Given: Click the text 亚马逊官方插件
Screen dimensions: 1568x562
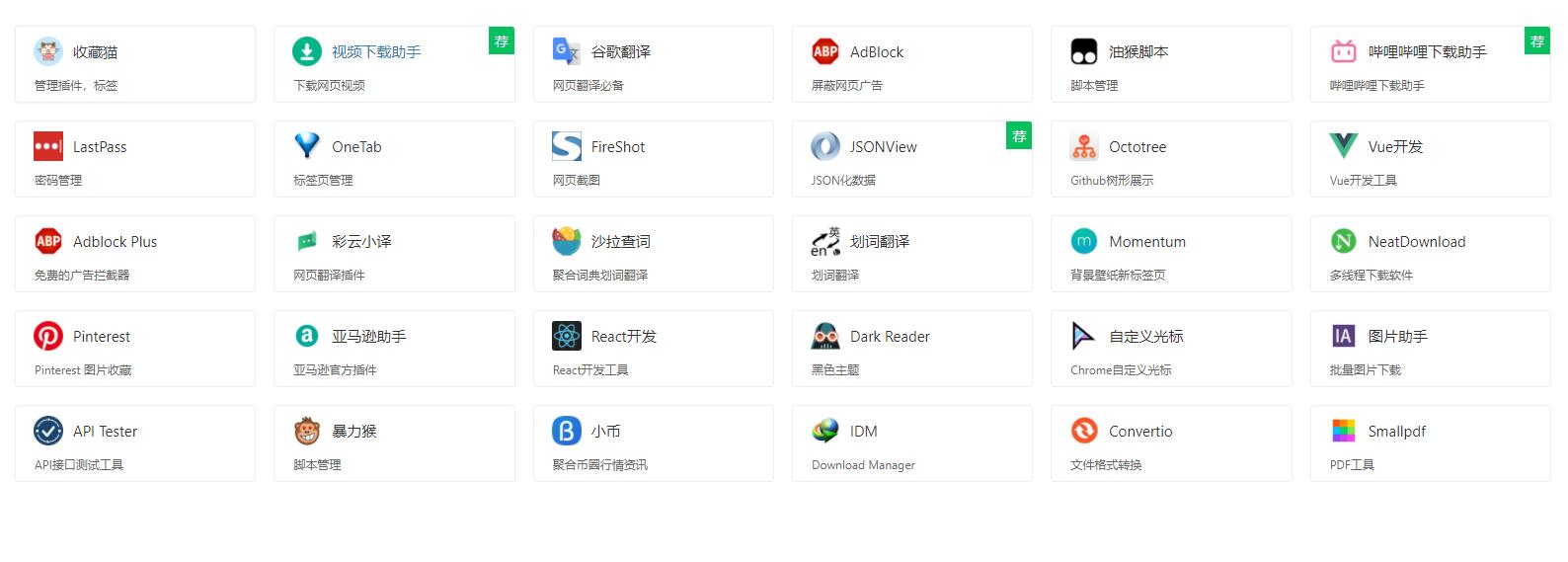Looking at the screenshot, I should pos(335,369).
